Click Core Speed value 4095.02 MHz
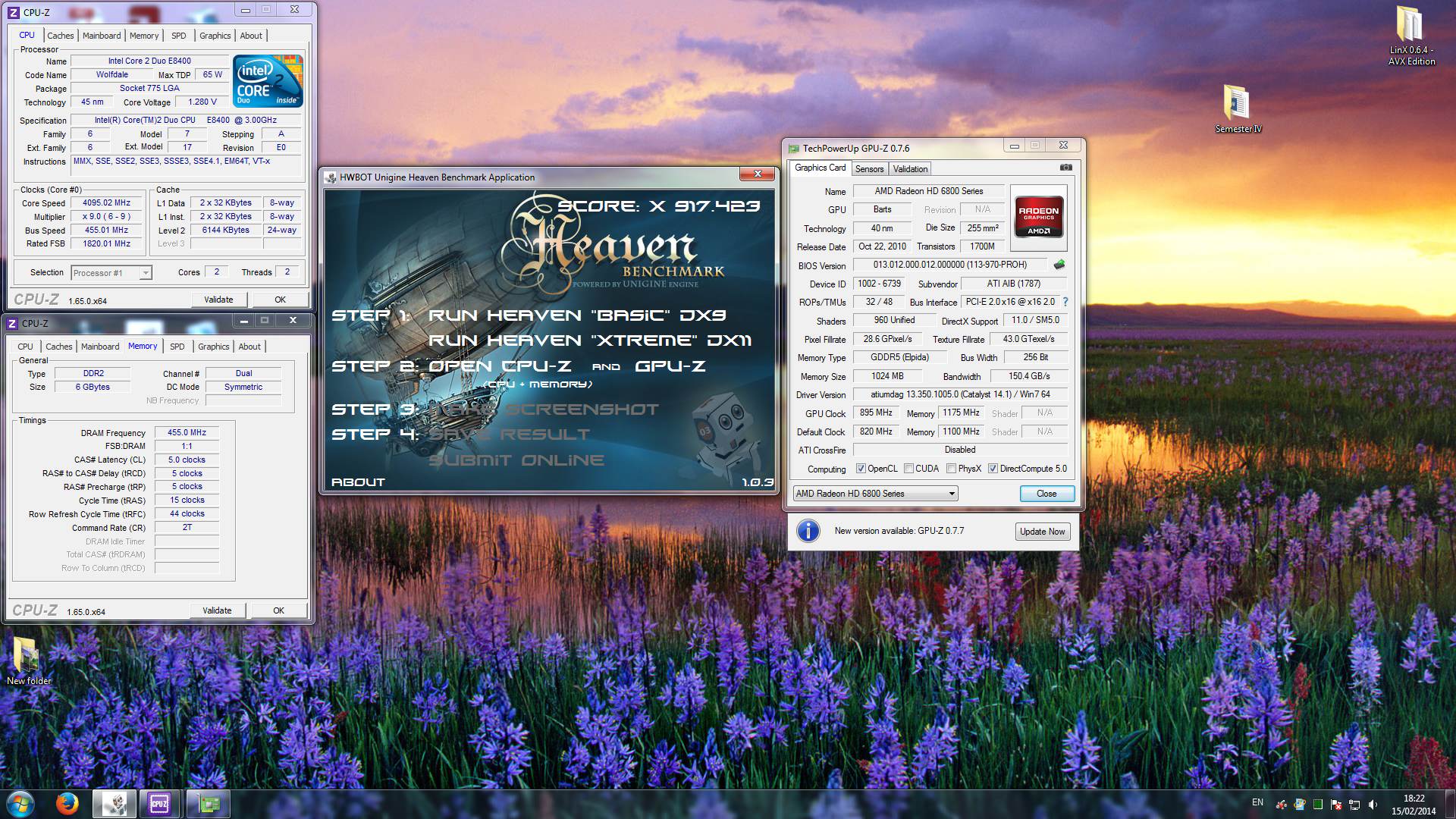 [106, 203]
